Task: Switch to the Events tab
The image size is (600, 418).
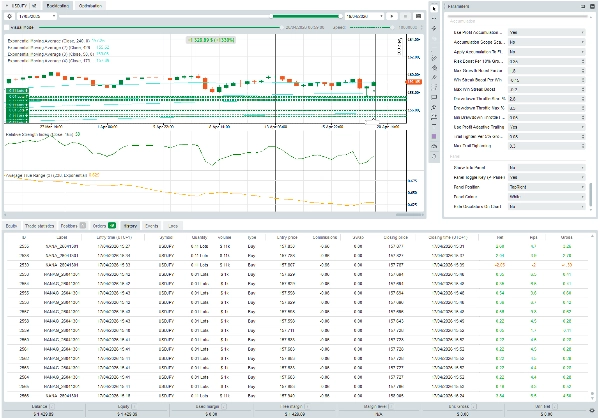Action: [x=153, y=227]
